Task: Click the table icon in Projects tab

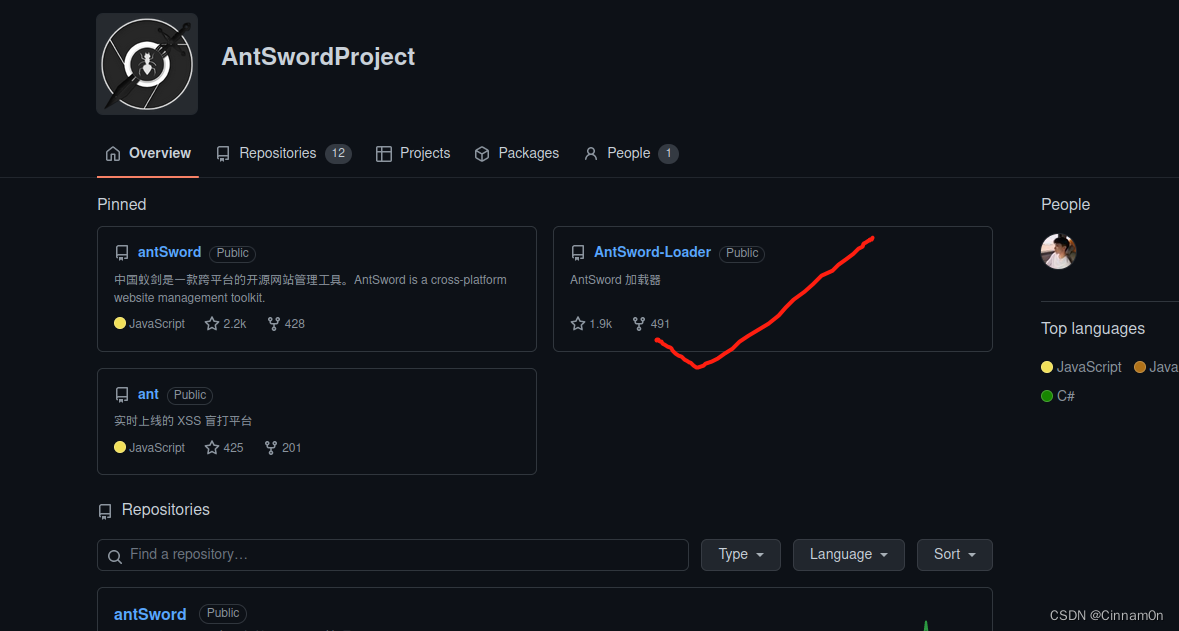Action: [x=383, y=153]
